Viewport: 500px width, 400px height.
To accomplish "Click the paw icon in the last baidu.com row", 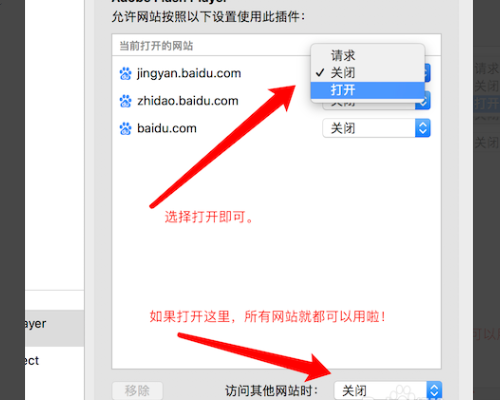I will [125, 128].
